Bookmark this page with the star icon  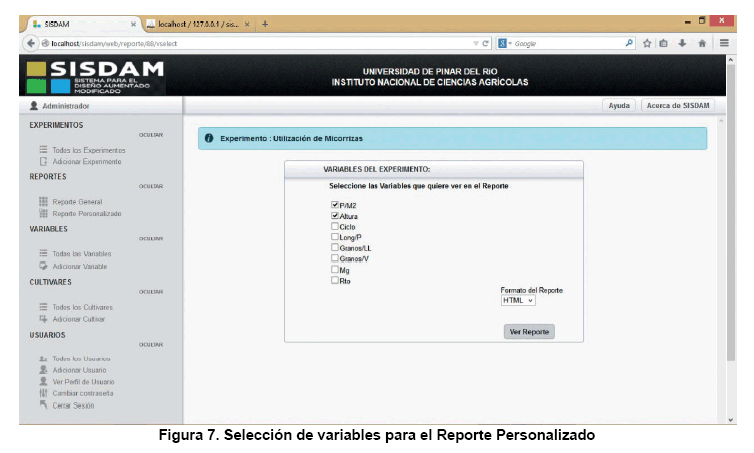pyautogui.click(x=648, y=43)
